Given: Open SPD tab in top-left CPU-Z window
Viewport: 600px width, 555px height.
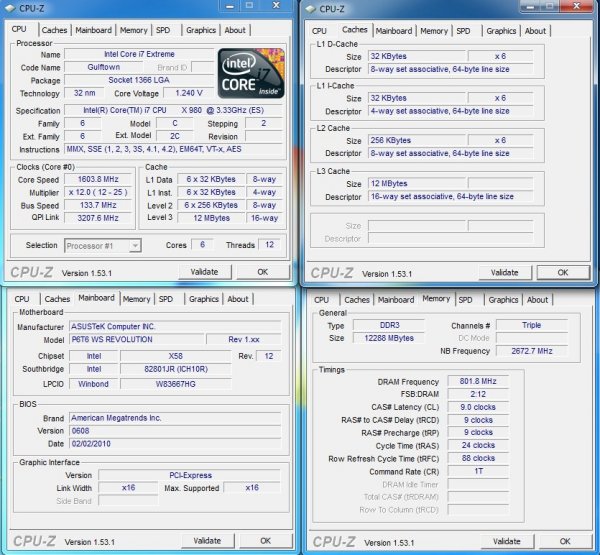Looking at the screenshot, I should 163,30.
